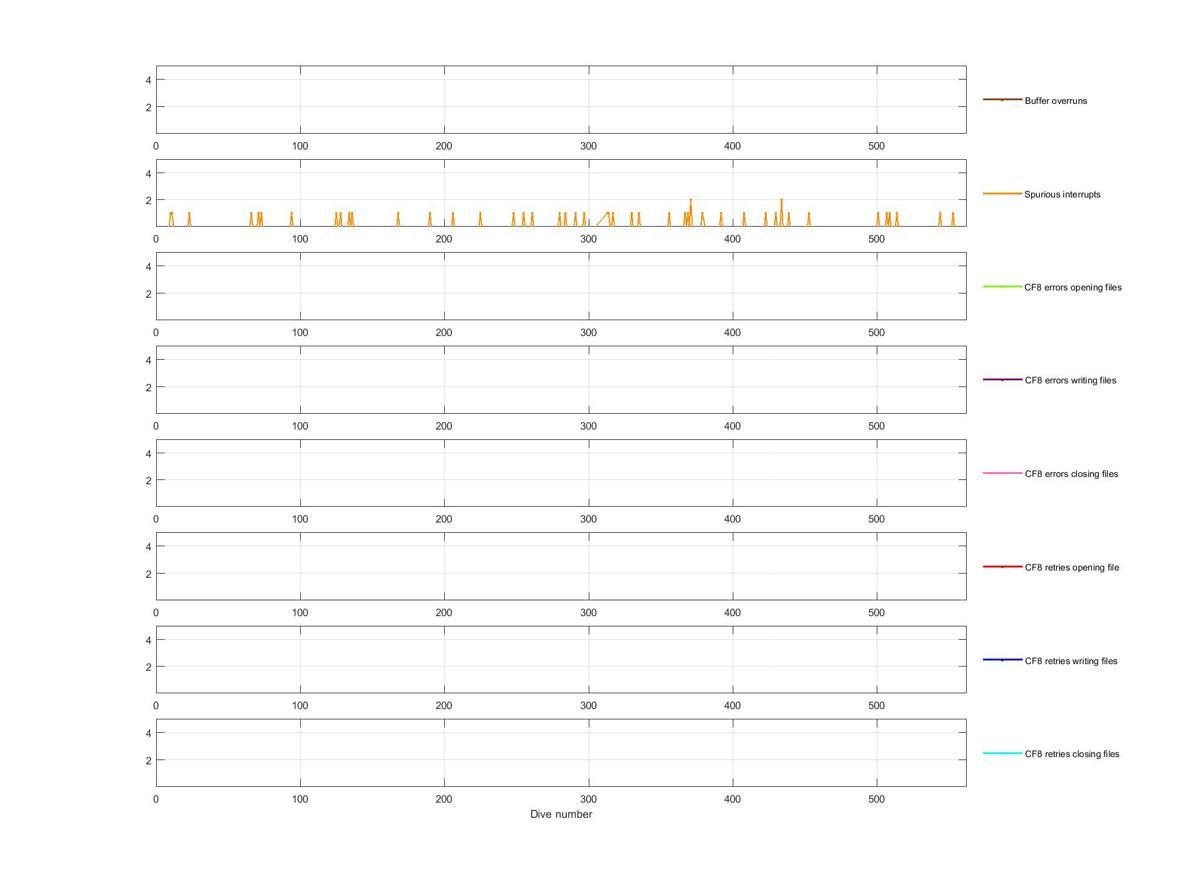Screen dimensions: 1200x885
Task: Pick the brown Buffer overruns legend line
Action: point(1002,100)
